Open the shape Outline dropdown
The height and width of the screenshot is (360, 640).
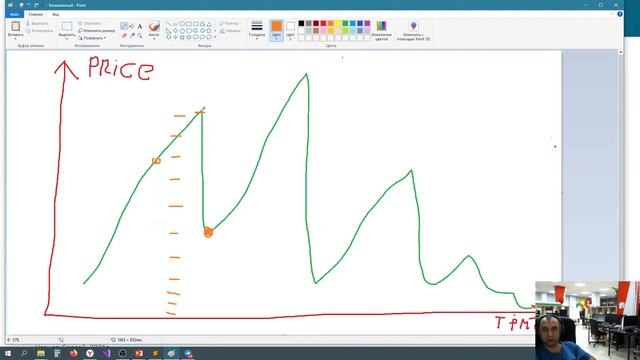pos(230,24)
